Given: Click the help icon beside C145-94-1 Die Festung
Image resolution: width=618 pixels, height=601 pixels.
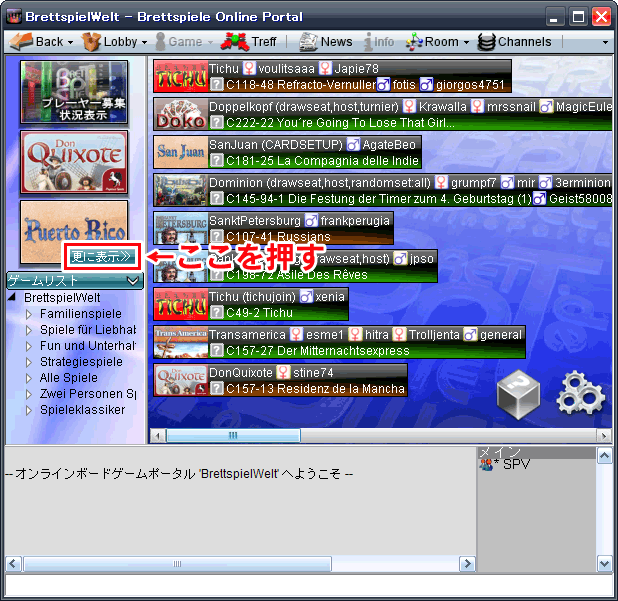Looking at the screenshot, I should pos(216,198).
